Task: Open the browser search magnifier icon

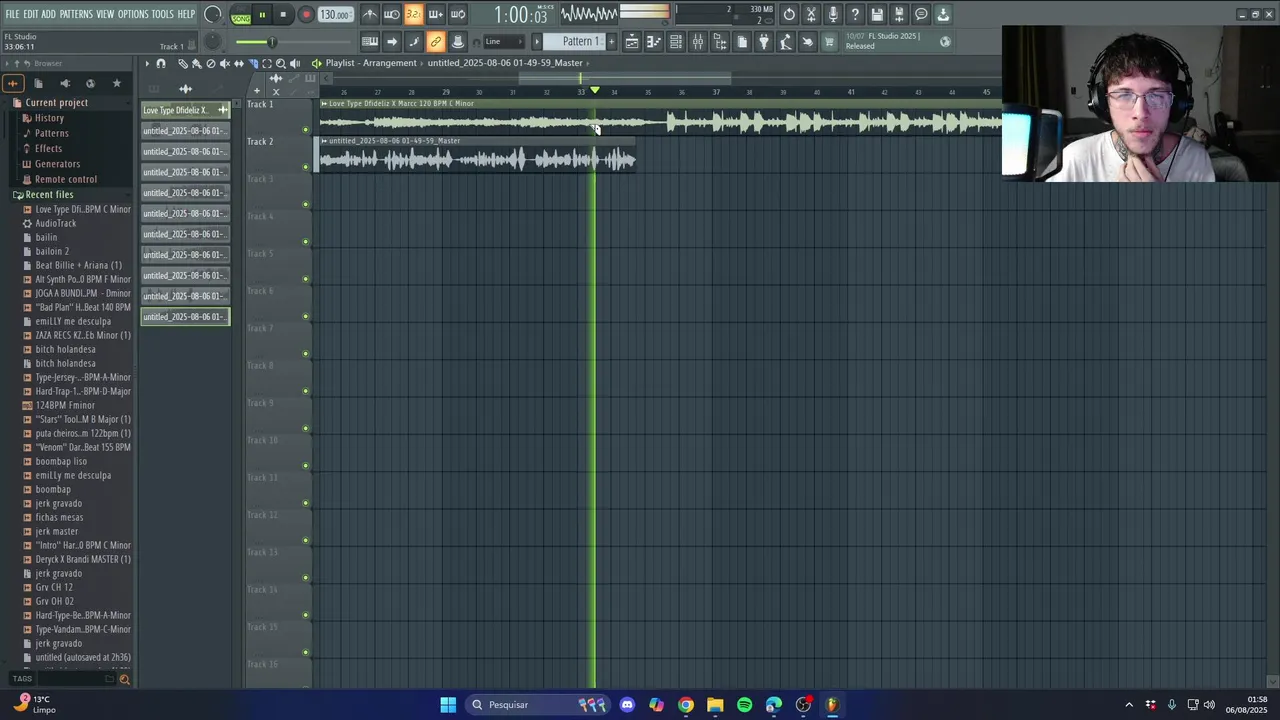Action: [x=124, y=679]
